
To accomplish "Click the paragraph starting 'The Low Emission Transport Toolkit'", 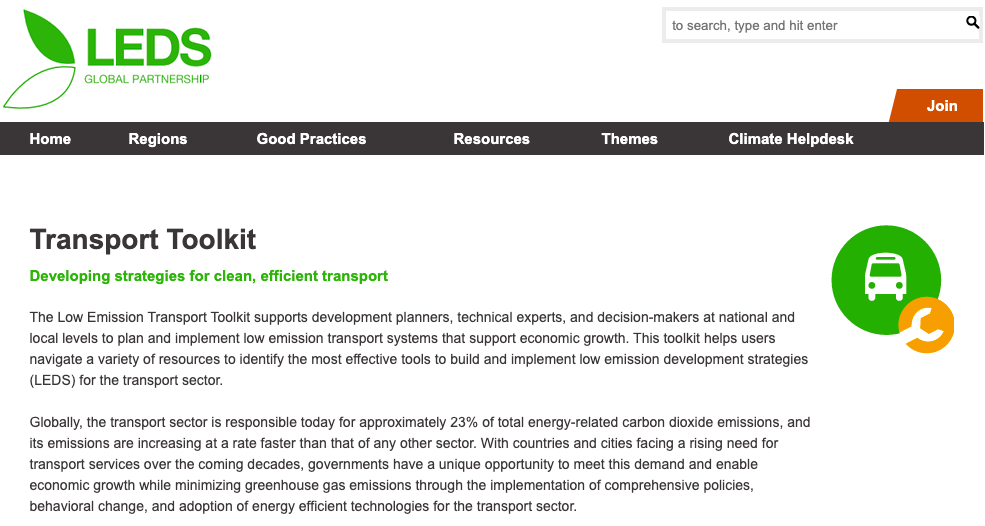I will coord(419,349).
